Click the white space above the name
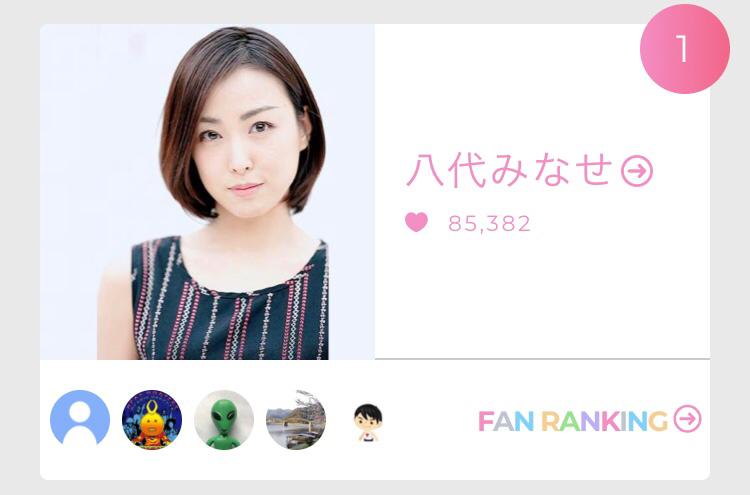Image resolution: width=750 pixels, height=495 pixels. click(x=502, y=86)
